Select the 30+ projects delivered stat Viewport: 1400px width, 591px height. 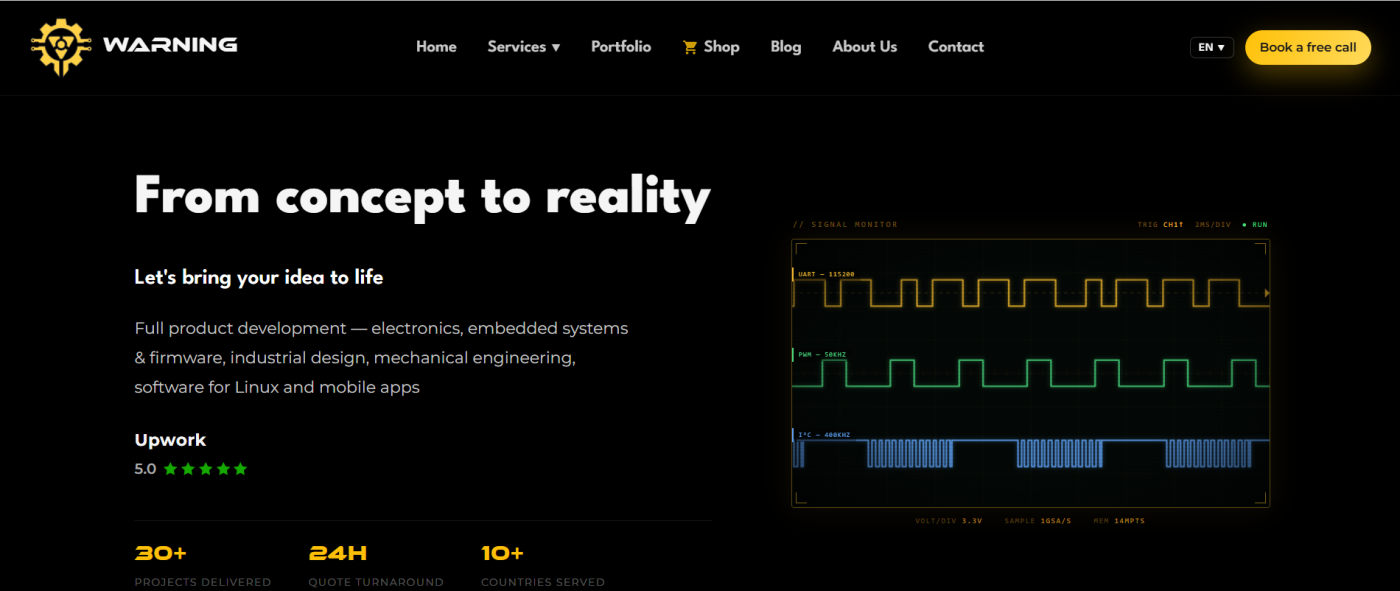click(203, 565)
